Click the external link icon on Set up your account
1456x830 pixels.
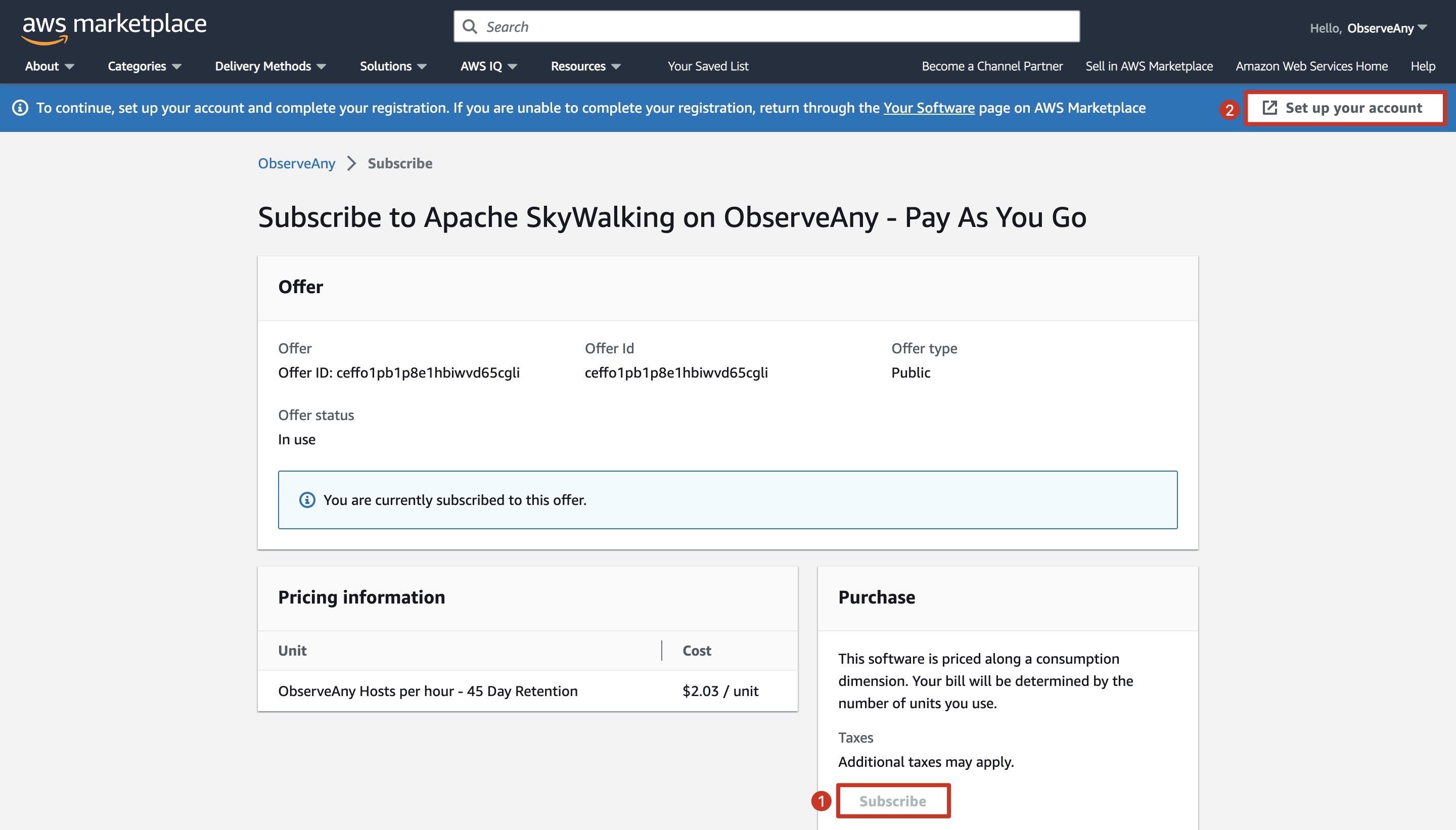pyautogui.click(x=1269, y=108)
